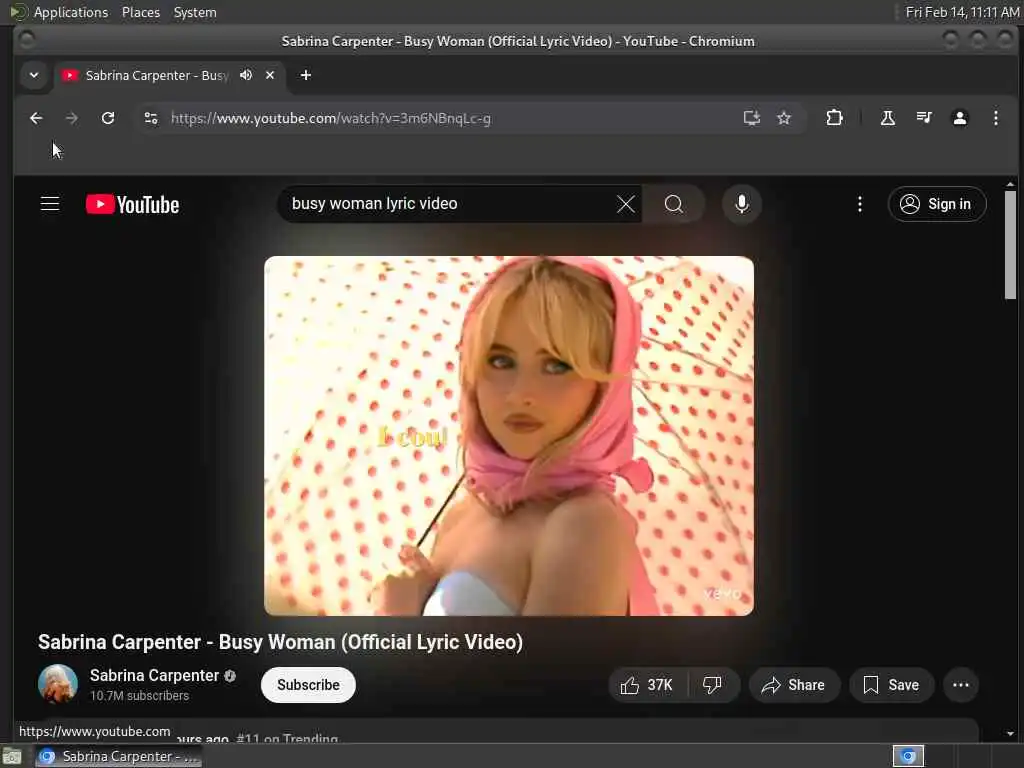1024x768 pixels.
Task: Open the Places menu
Action: point(140,12)
